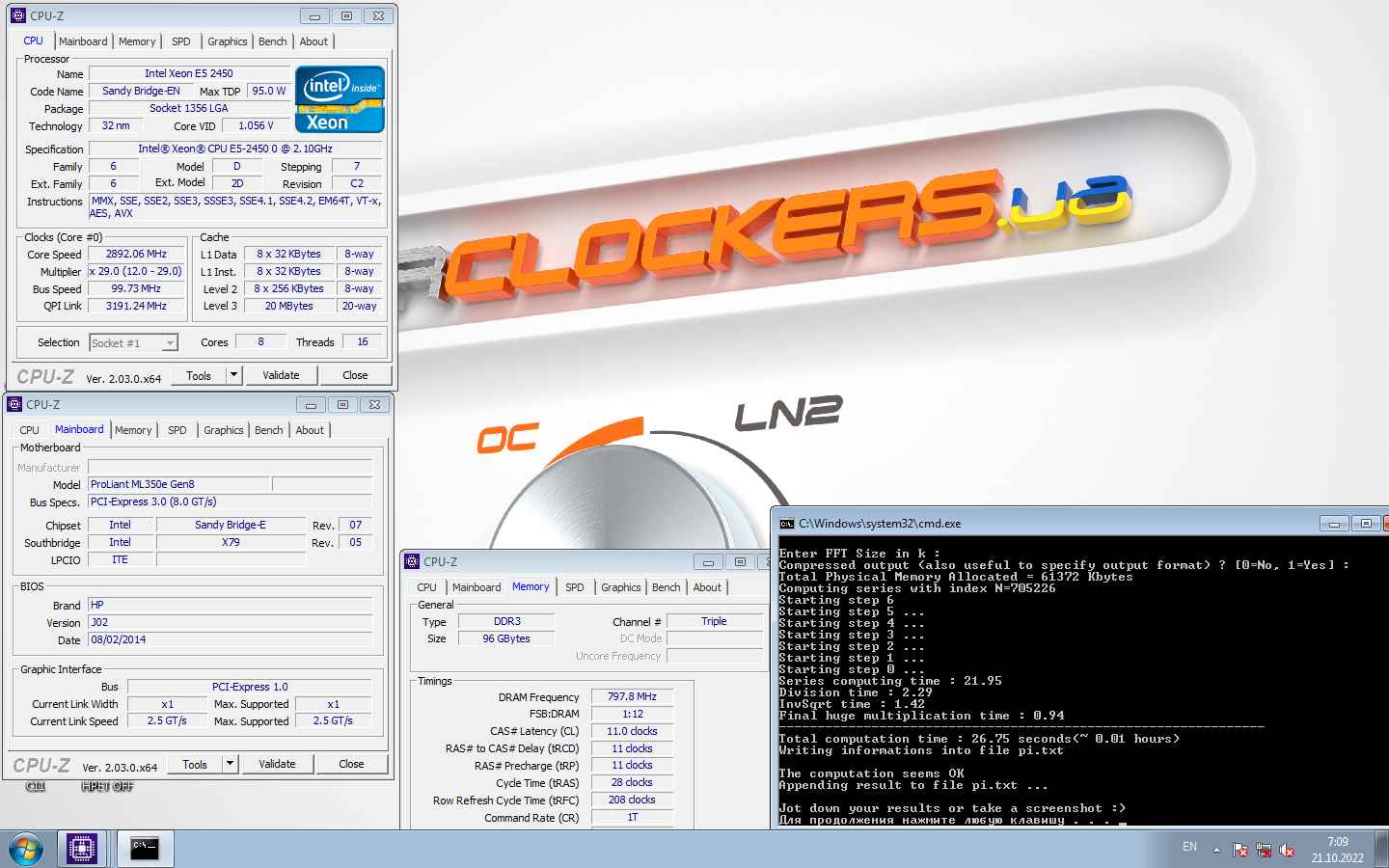Viewport: 1389px width, 868px height.
Task: Open the Action Center flag tray icon
Action: pos(1240,850)
